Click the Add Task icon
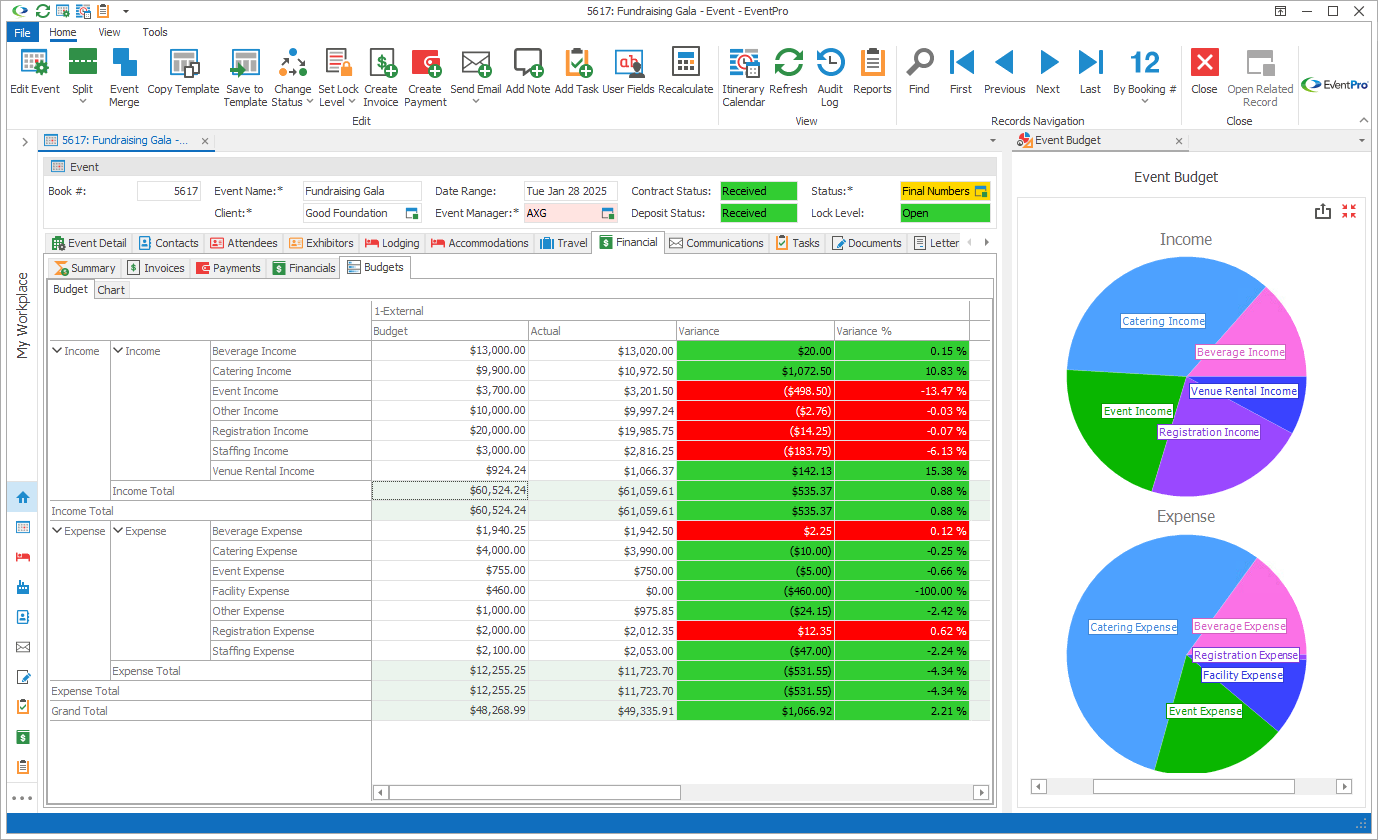Screen dimensions: 1378x840 [577, 63]
